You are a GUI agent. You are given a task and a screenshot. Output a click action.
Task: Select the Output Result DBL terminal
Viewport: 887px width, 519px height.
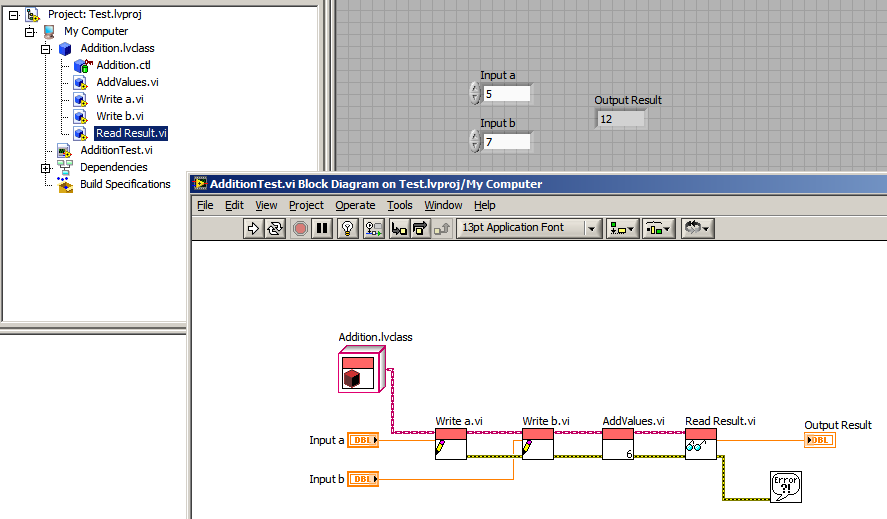click(x=820, y=440)
